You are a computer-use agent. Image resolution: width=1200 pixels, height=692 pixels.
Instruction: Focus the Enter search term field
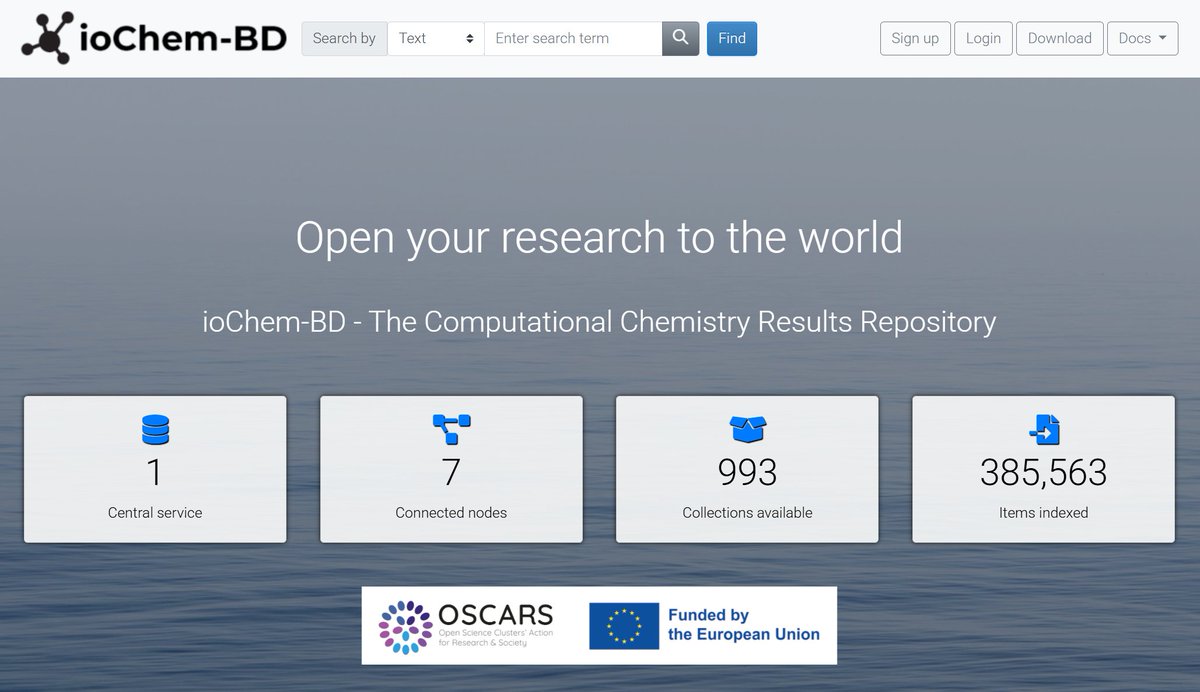click(x=573, y=38)
